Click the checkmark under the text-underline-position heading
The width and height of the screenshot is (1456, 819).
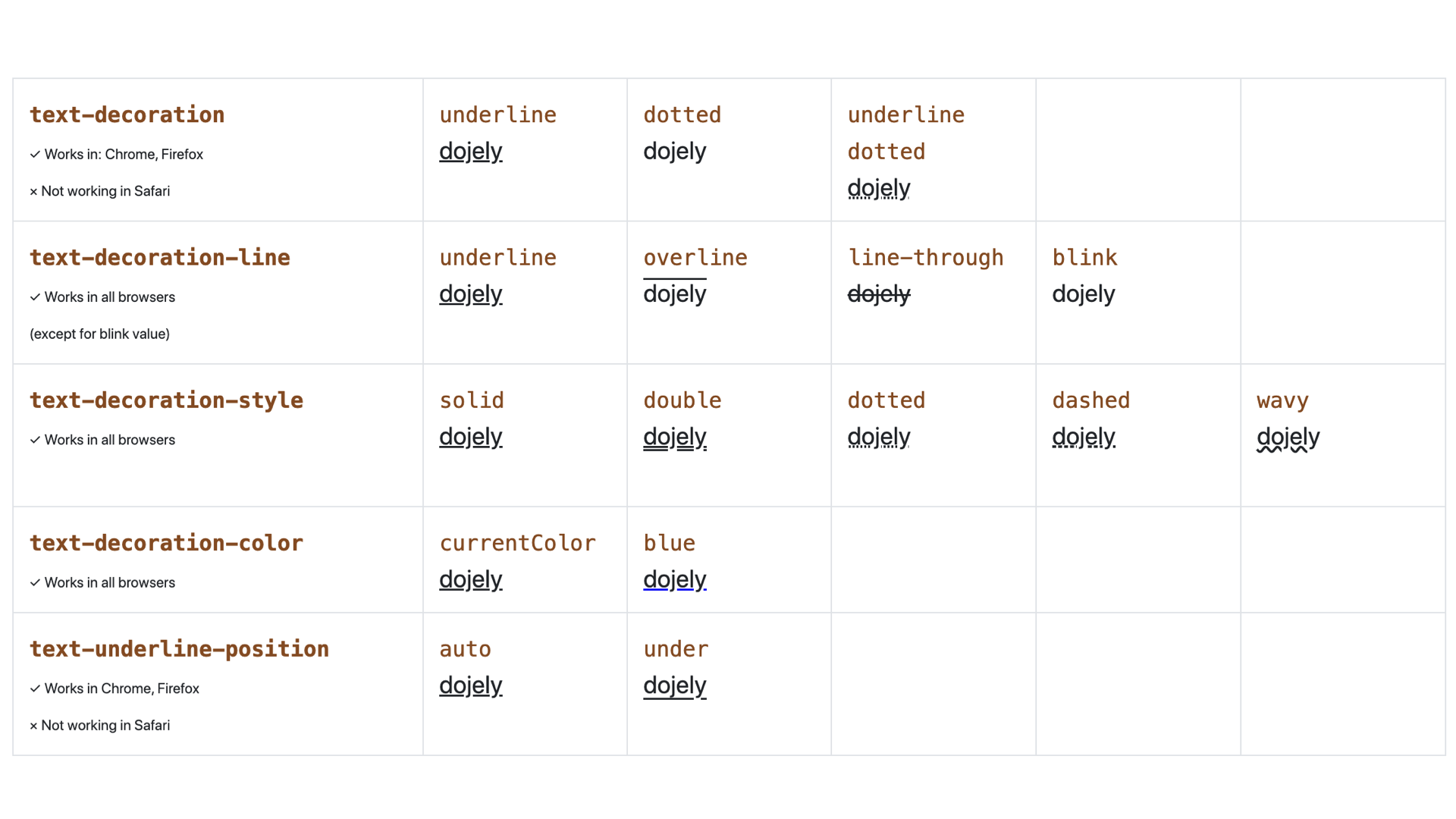click(35, 689)
